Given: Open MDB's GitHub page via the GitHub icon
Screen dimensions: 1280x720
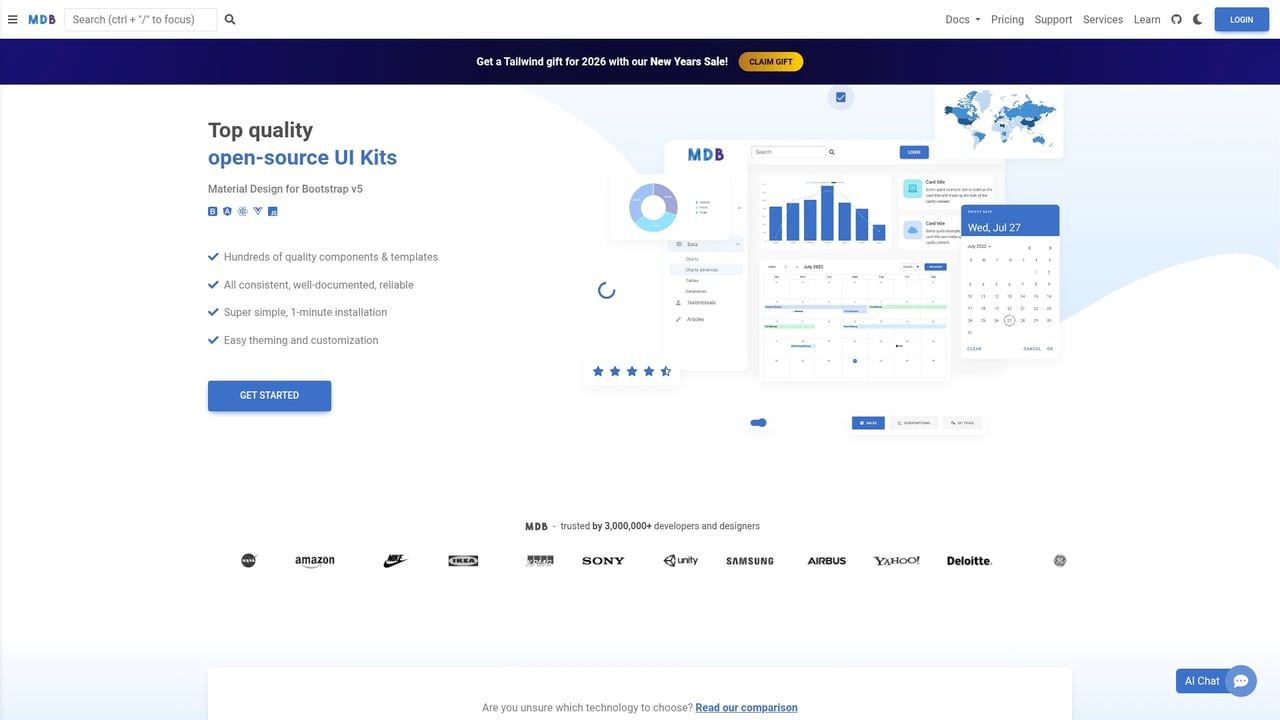Looking at the screenshot, I should click(1177, 19).
